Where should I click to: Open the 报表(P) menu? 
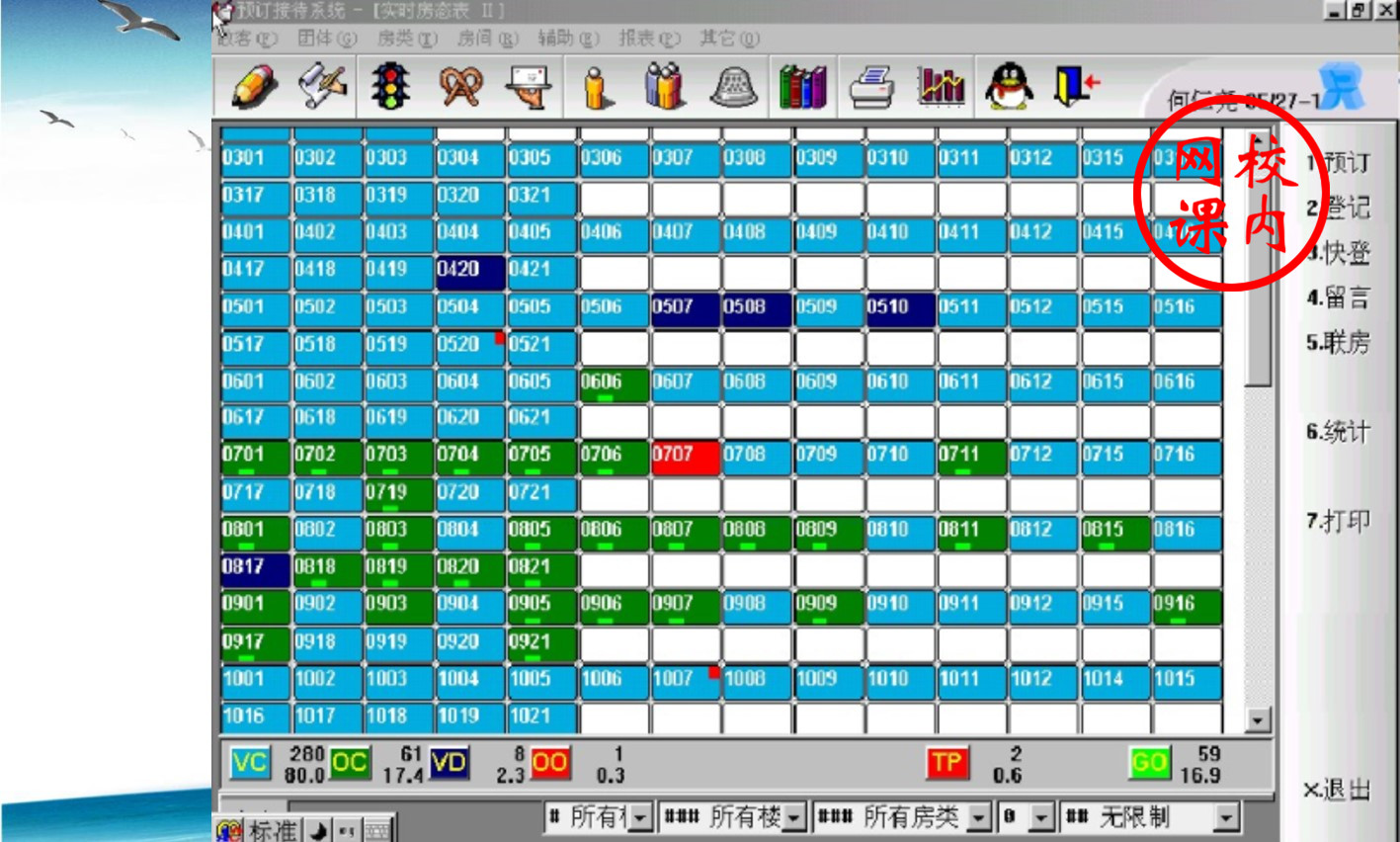coord(649,39)
